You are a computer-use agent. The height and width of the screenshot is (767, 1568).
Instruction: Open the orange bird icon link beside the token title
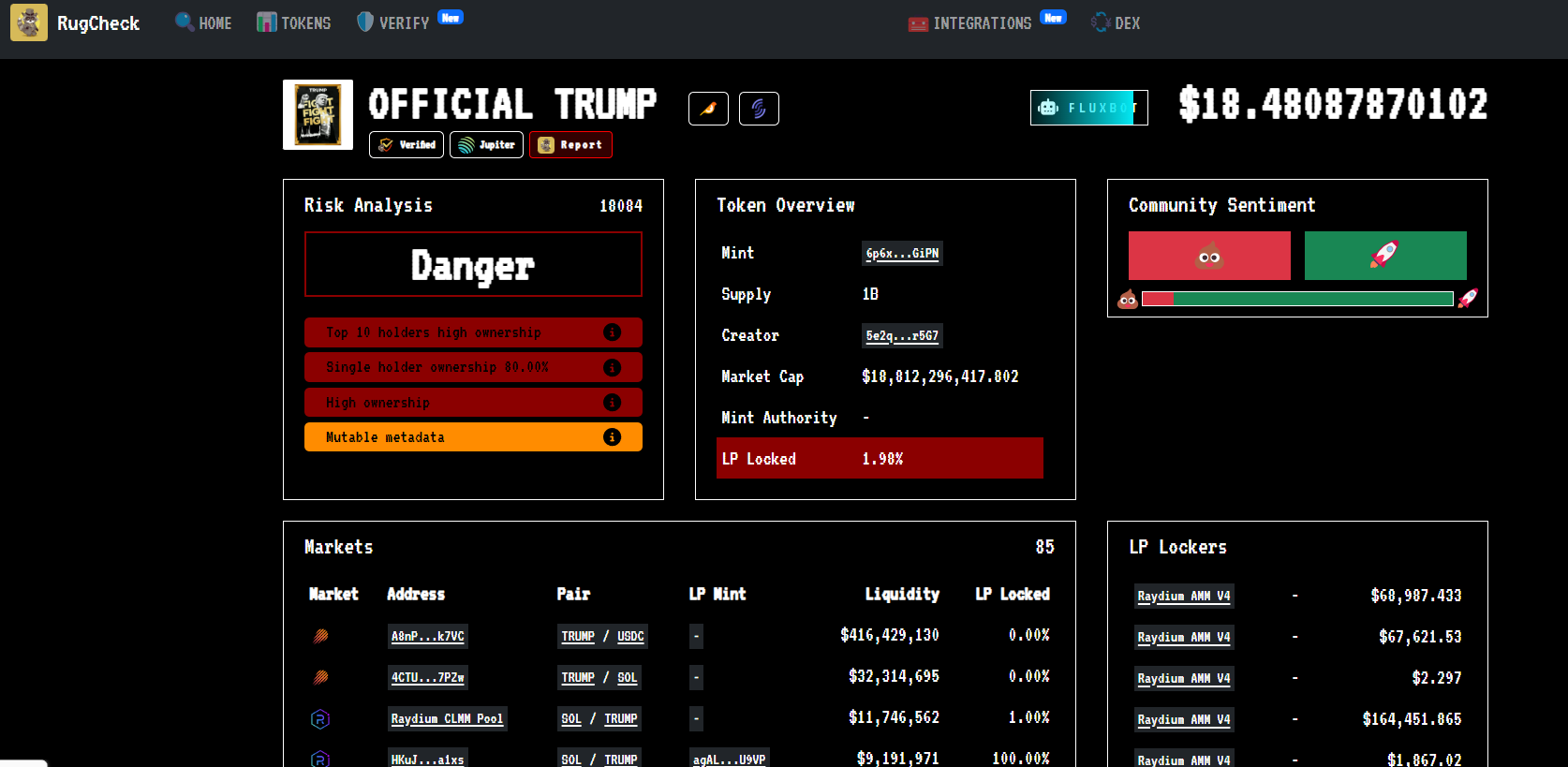pyautogui.click(x=708, y=109)
